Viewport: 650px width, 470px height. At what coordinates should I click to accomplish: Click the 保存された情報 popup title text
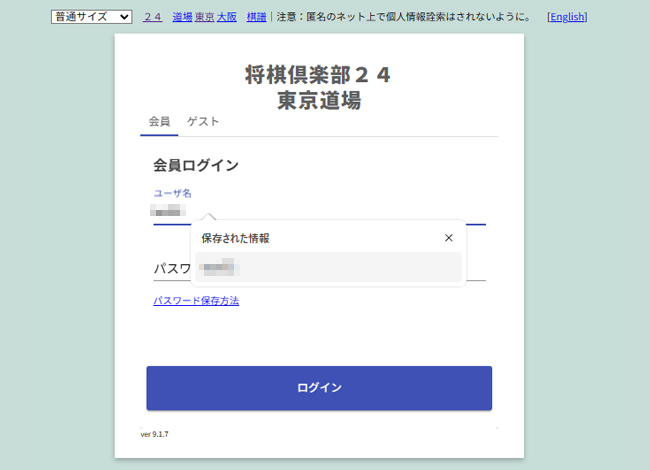point(235,238)
